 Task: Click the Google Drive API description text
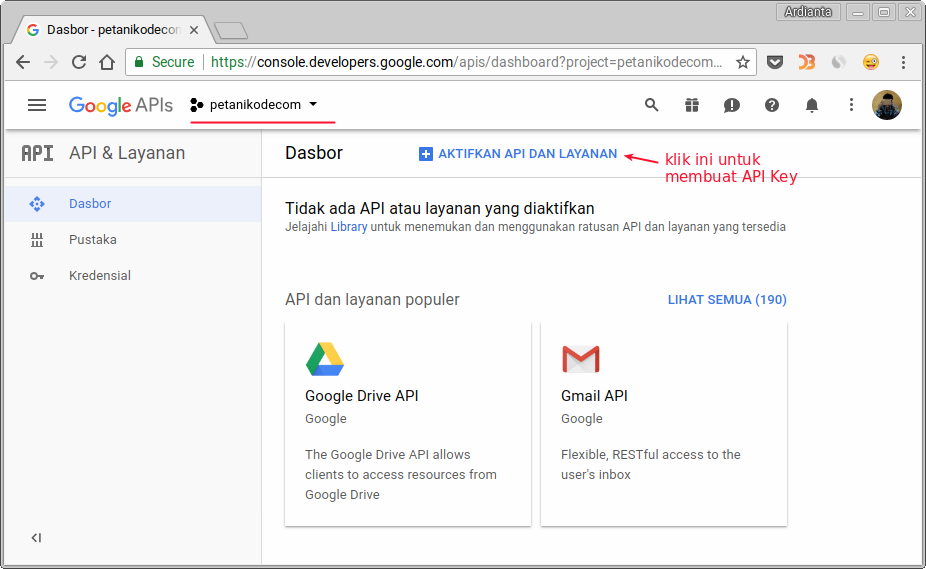pos(400,474)
